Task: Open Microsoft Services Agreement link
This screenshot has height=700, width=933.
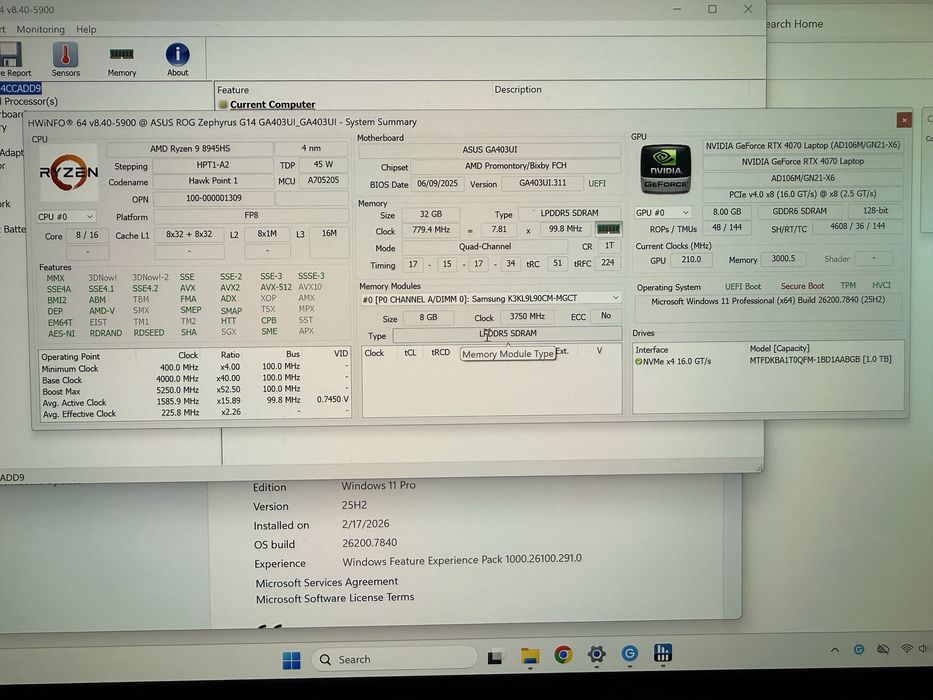Action: point(327,582)
